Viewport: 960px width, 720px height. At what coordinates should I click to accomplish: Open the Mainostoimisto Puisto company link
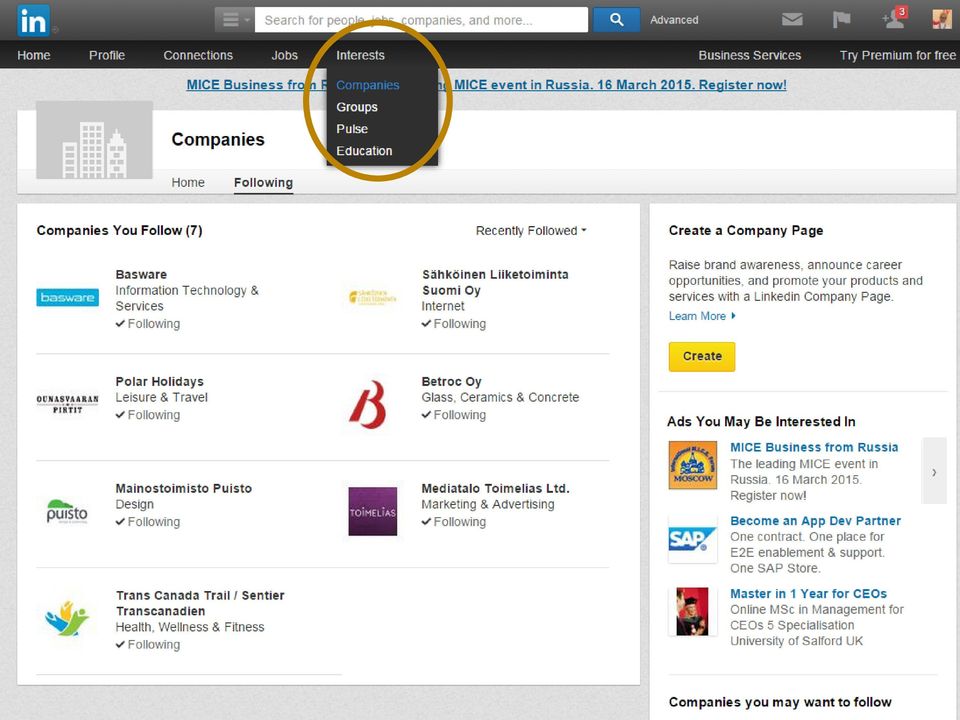[x=183, y=489]
